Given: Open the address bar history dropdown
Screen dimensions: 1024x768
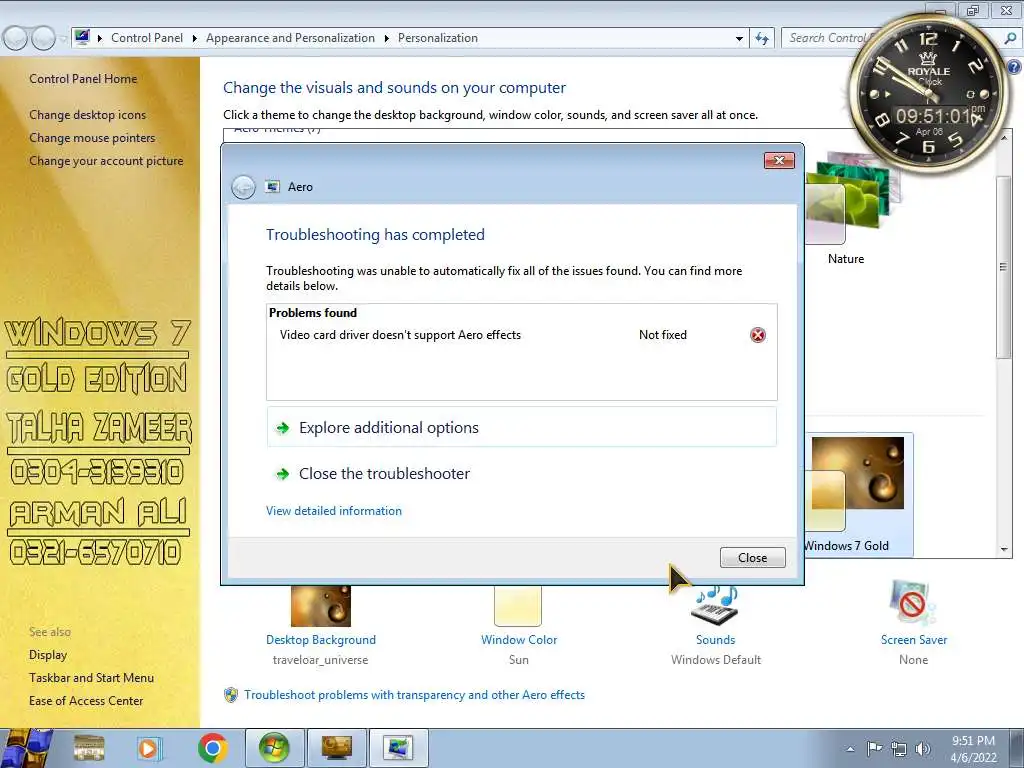Looking at the screenshot, I should click(x=739, y=39).
